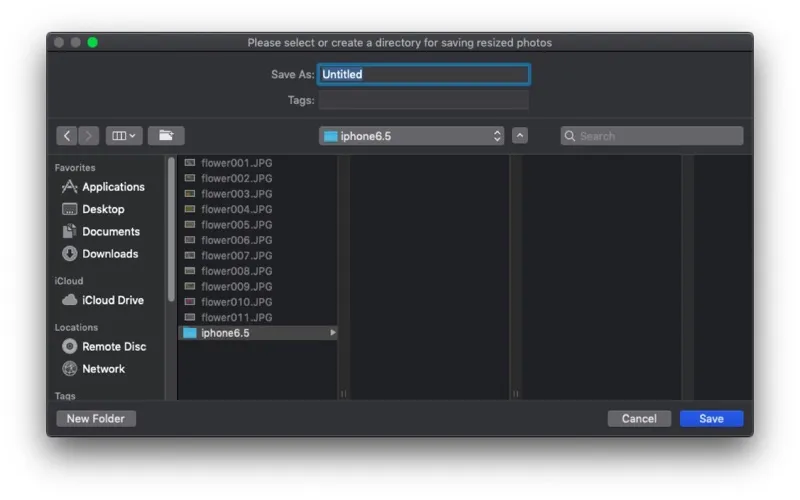Expand iphone6.5 folder using its arrow
Viewport: 800px width, 500px height.
[333, 333]
